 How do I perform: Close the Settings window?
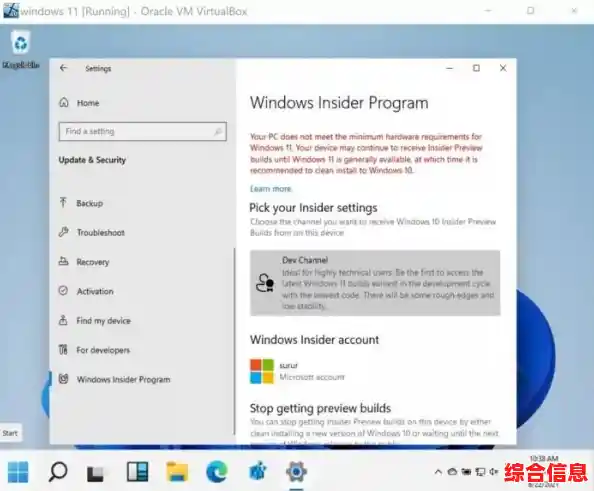503,68
